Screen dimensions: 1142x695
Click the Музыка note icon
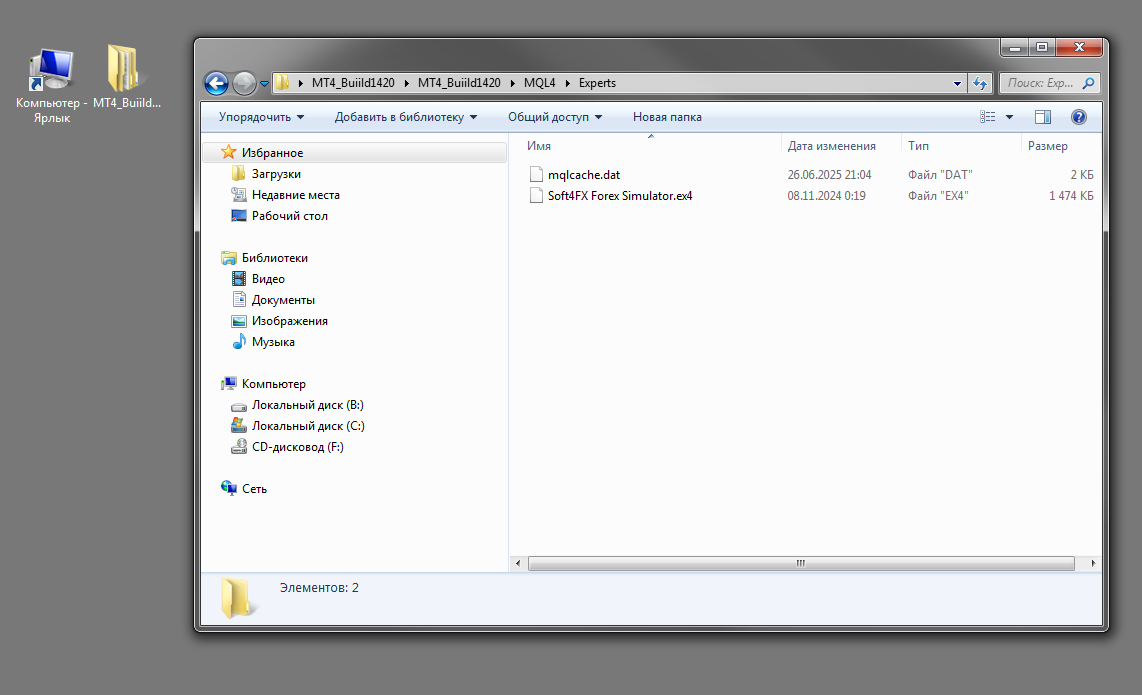[239, 342]
